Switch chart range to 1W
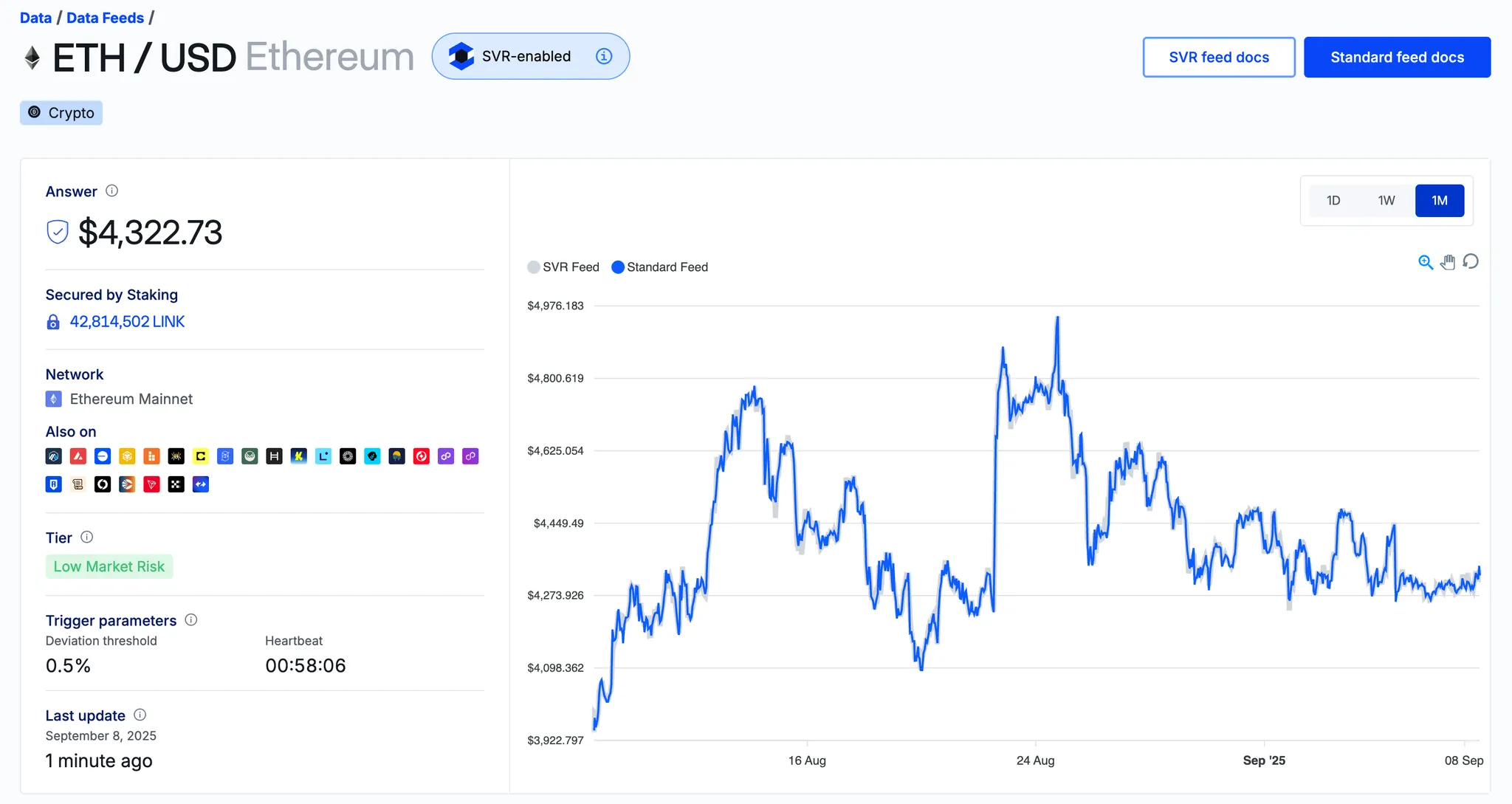Screen dimensions: 1512x804 [1386, 201]
